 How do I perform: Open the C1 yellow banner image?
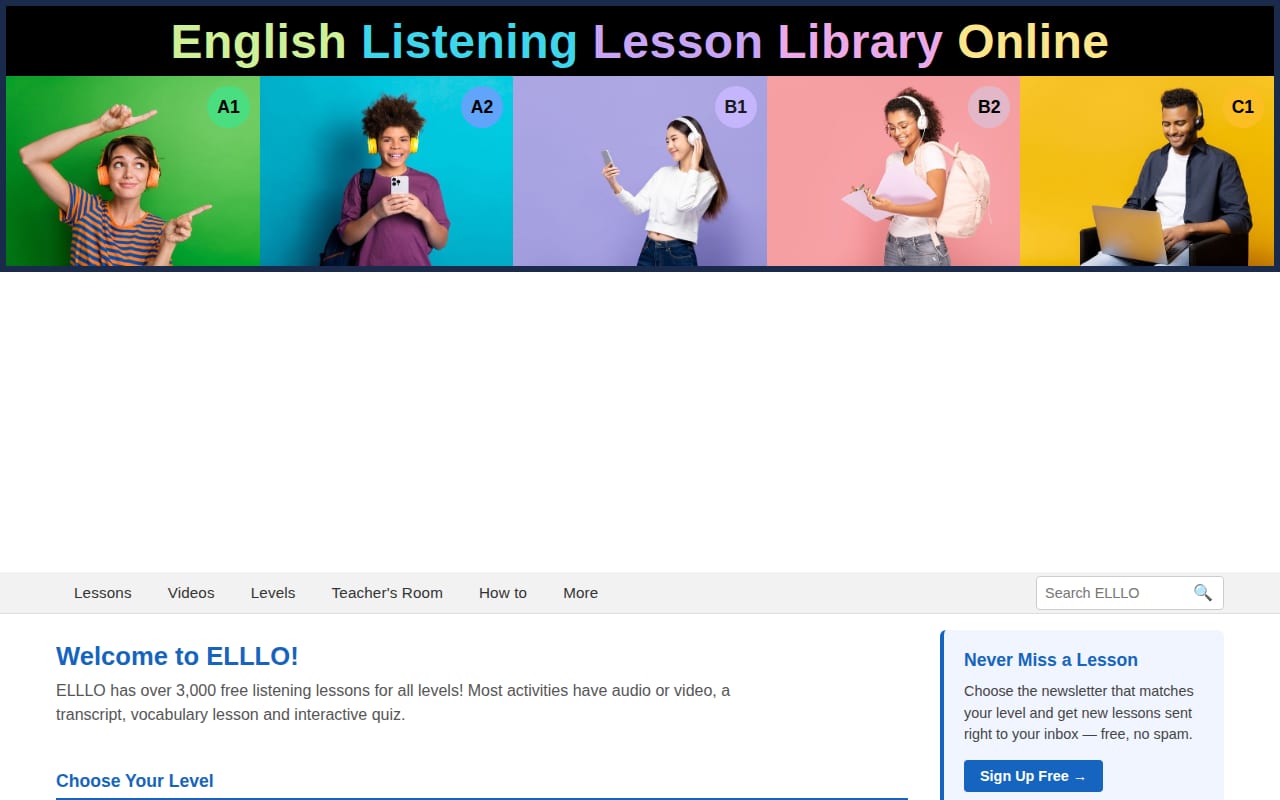(1147, 171)
